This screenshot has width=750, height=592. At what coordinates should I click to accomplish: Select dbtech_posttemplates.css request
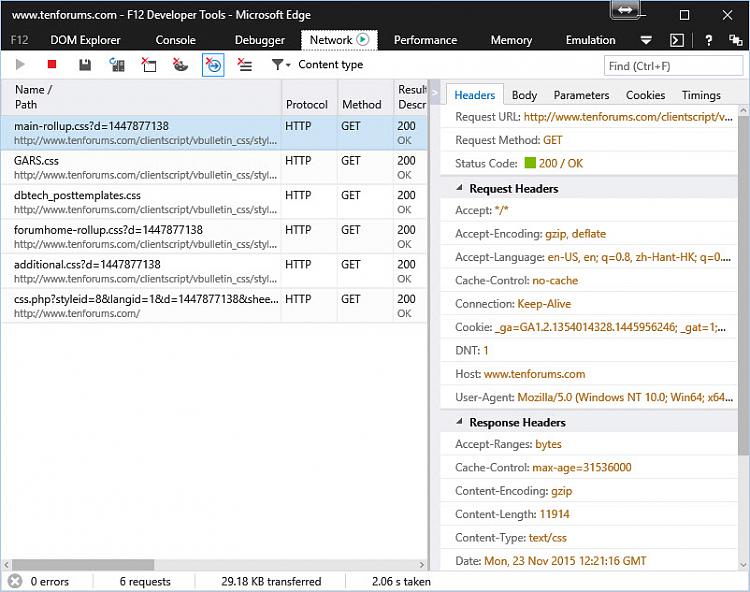(x=214, y=202)
